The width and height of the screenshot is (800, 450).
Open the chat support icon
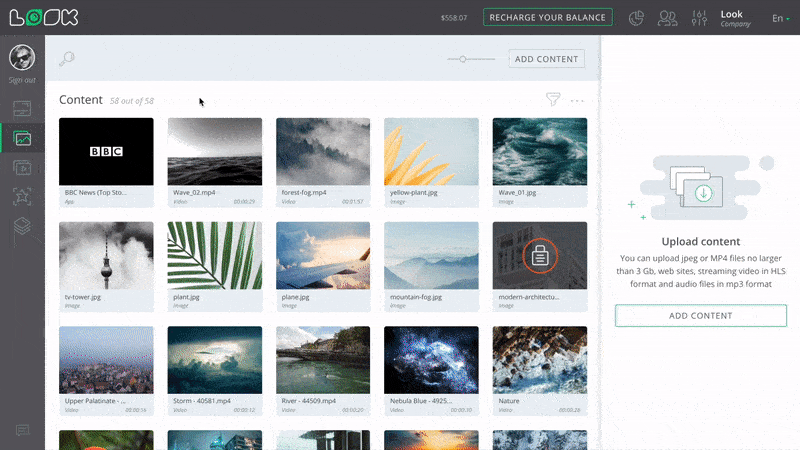coord(22,430)
